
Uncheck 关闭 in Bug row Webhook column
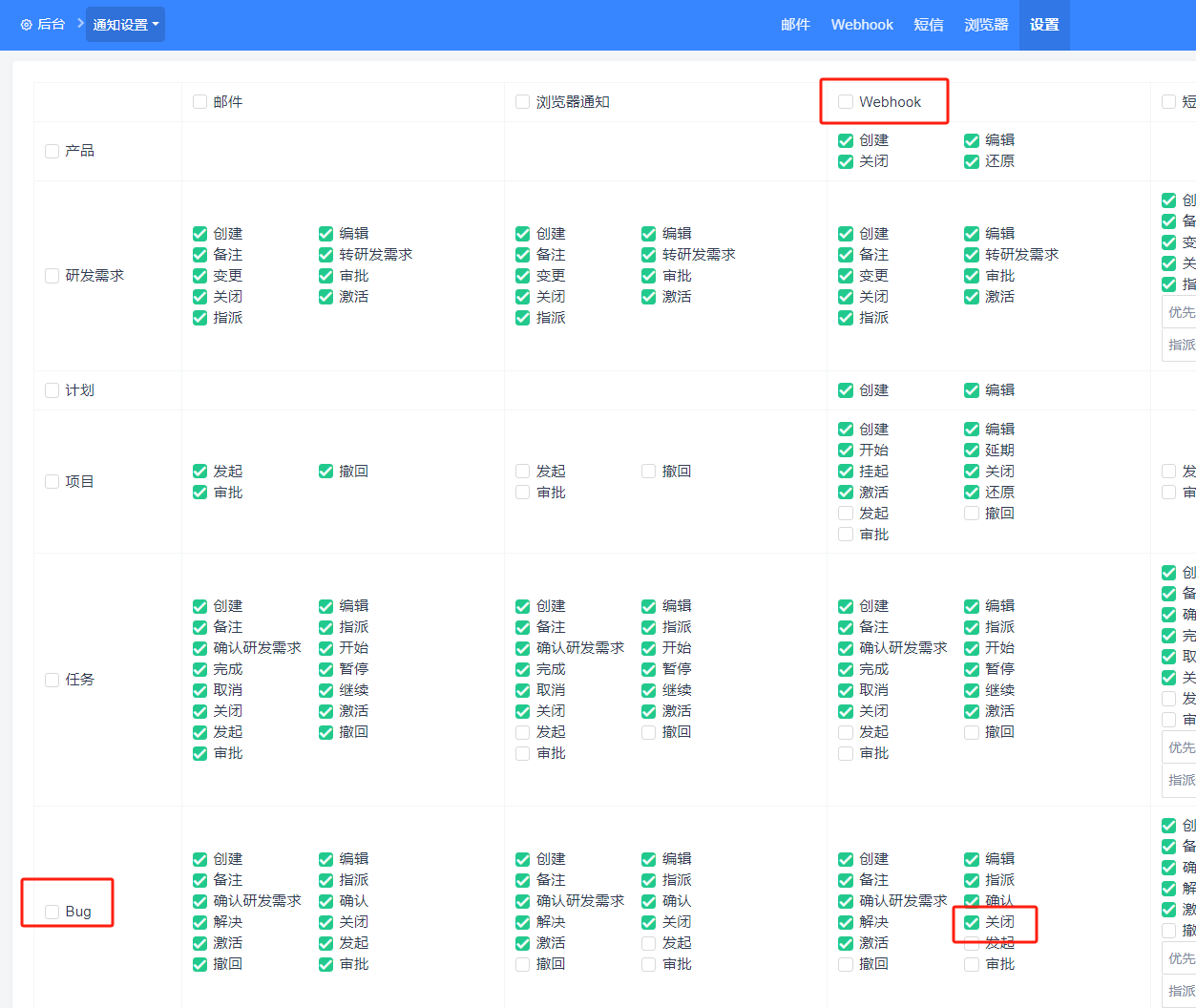(972, 922)
